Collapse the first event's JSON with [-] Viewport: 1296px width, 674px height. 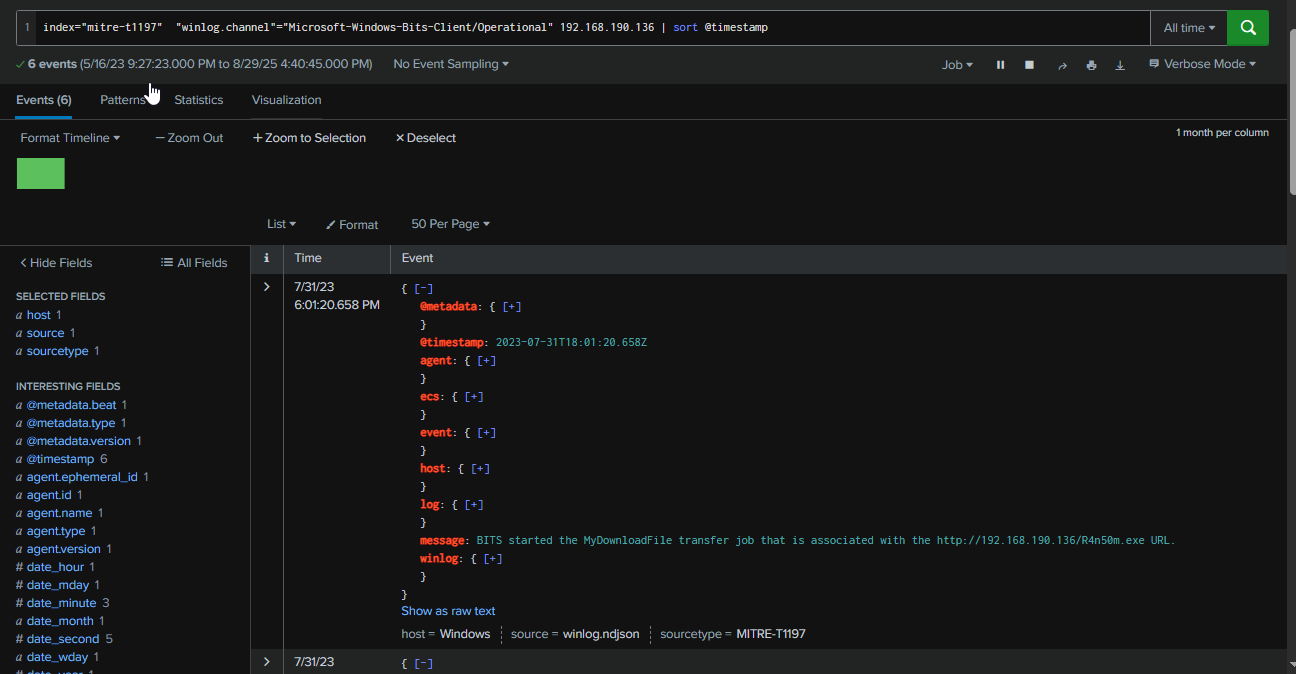(x=423, y=288)
